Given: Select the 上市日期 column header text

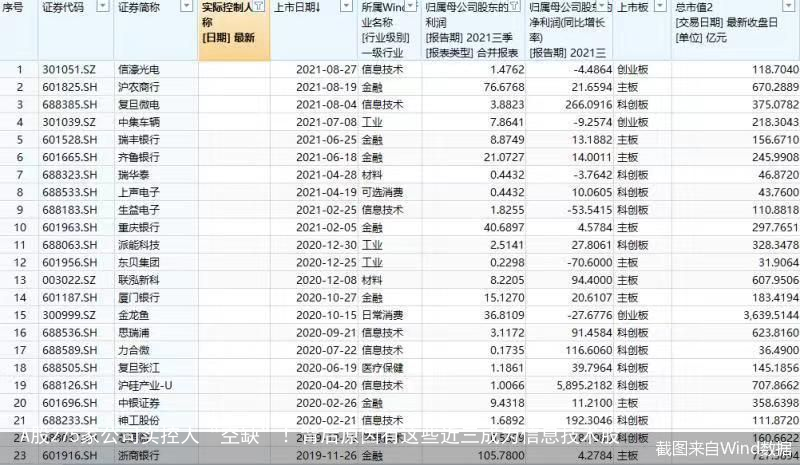Looking at the screenshot, I should (x=297, y=8).
